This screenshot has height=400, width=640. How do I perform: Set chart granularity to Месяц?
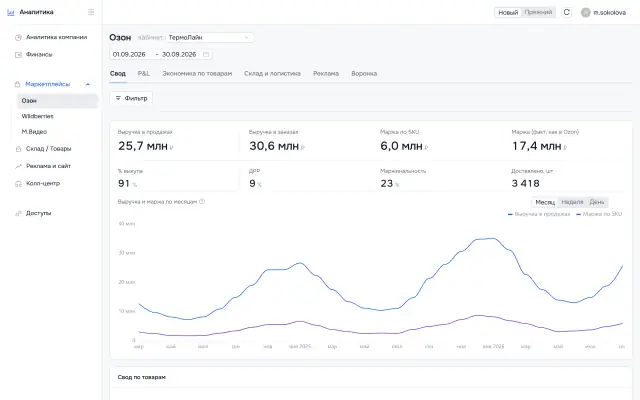545,202
